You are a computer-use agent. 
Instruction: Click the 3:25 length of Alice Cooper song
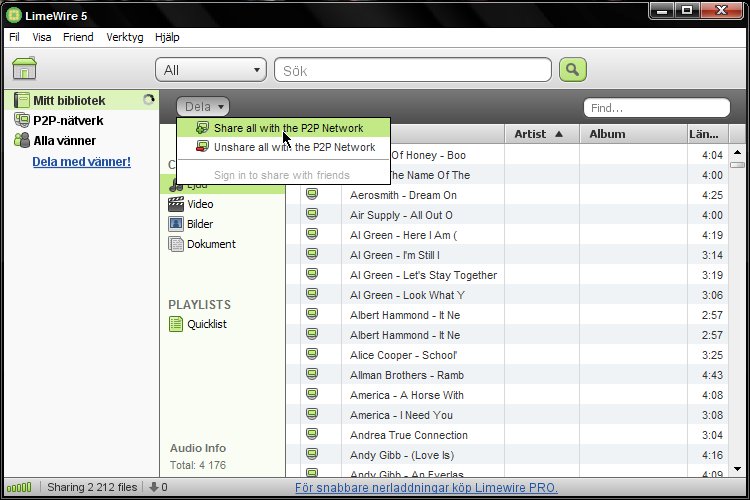coord(712,355)
